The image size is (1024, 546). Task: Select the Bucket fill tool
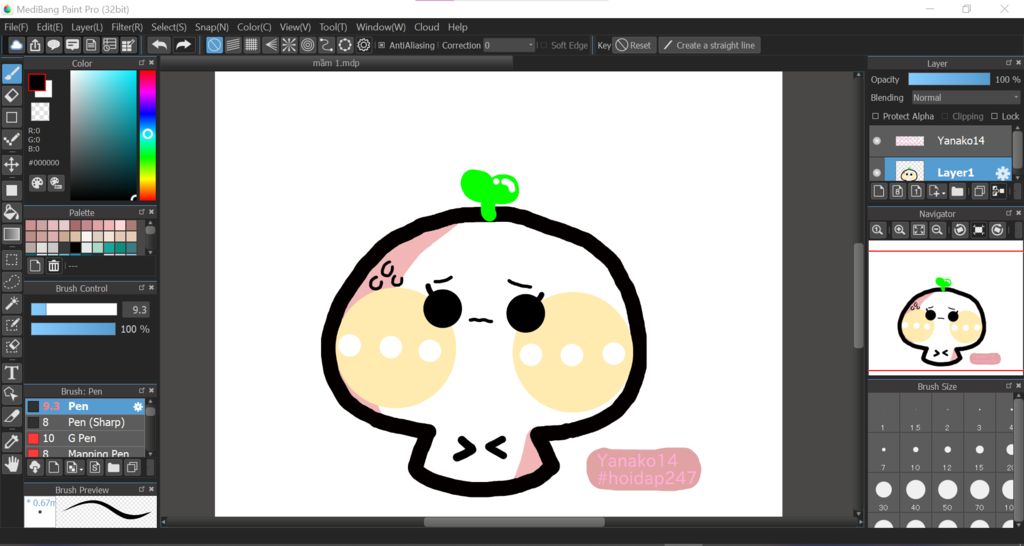(12, 212)
